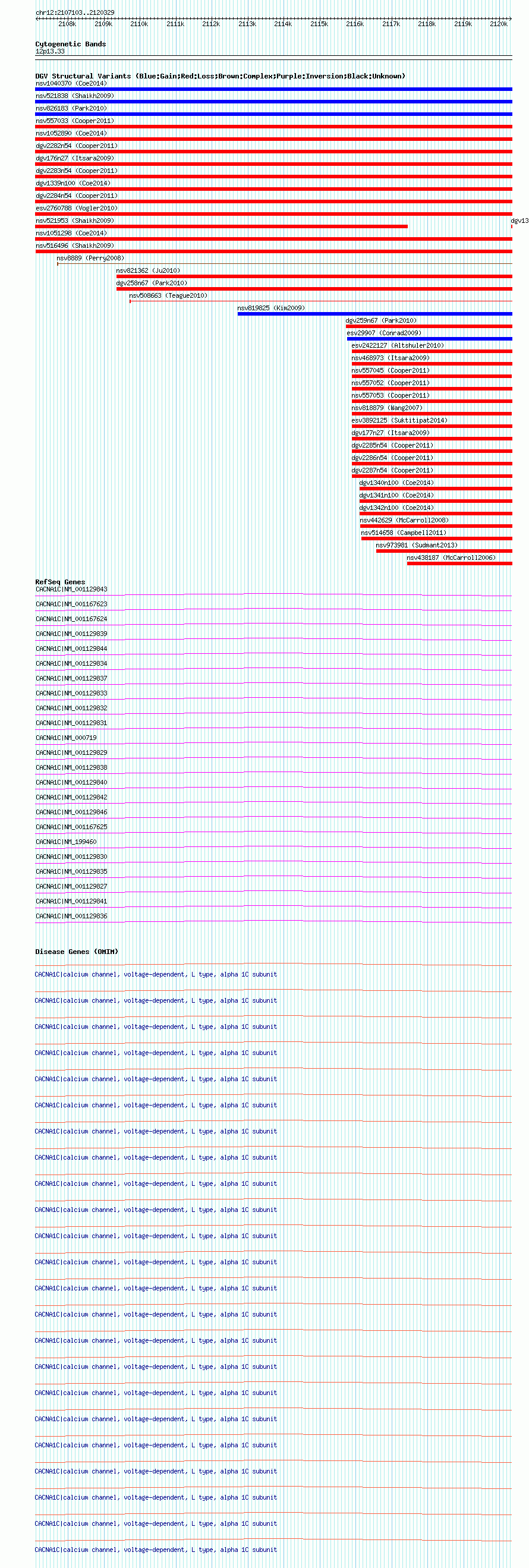Click gain variant esv29907 (Conrad2009)
The width and height of the screenshot is (529, 1568).
pyautogui.click(x=385, y=333)
